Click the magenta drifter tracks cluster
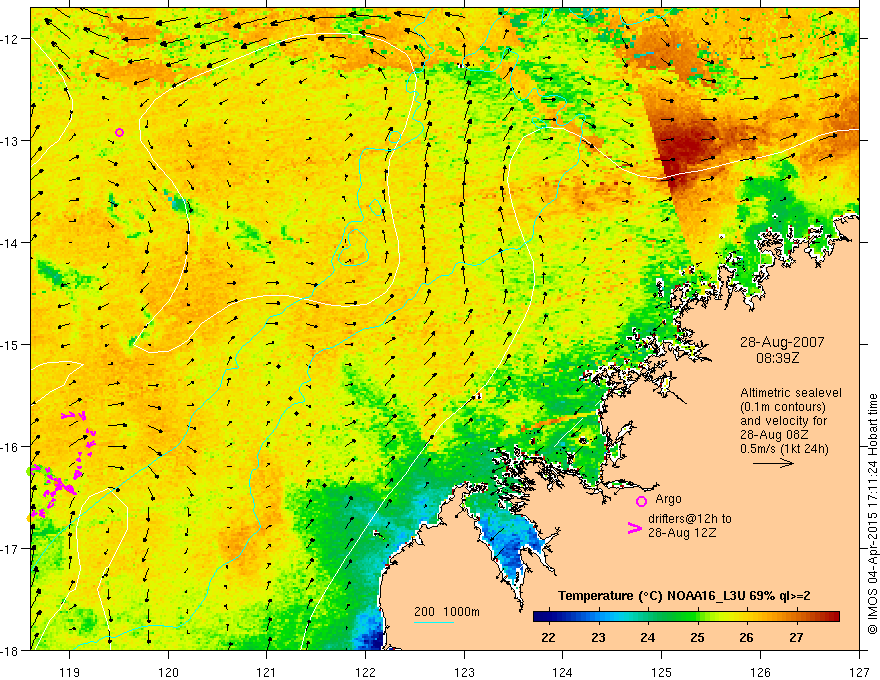Image resolution: width=880 pixels, height=680 pixels. (62, 465)
